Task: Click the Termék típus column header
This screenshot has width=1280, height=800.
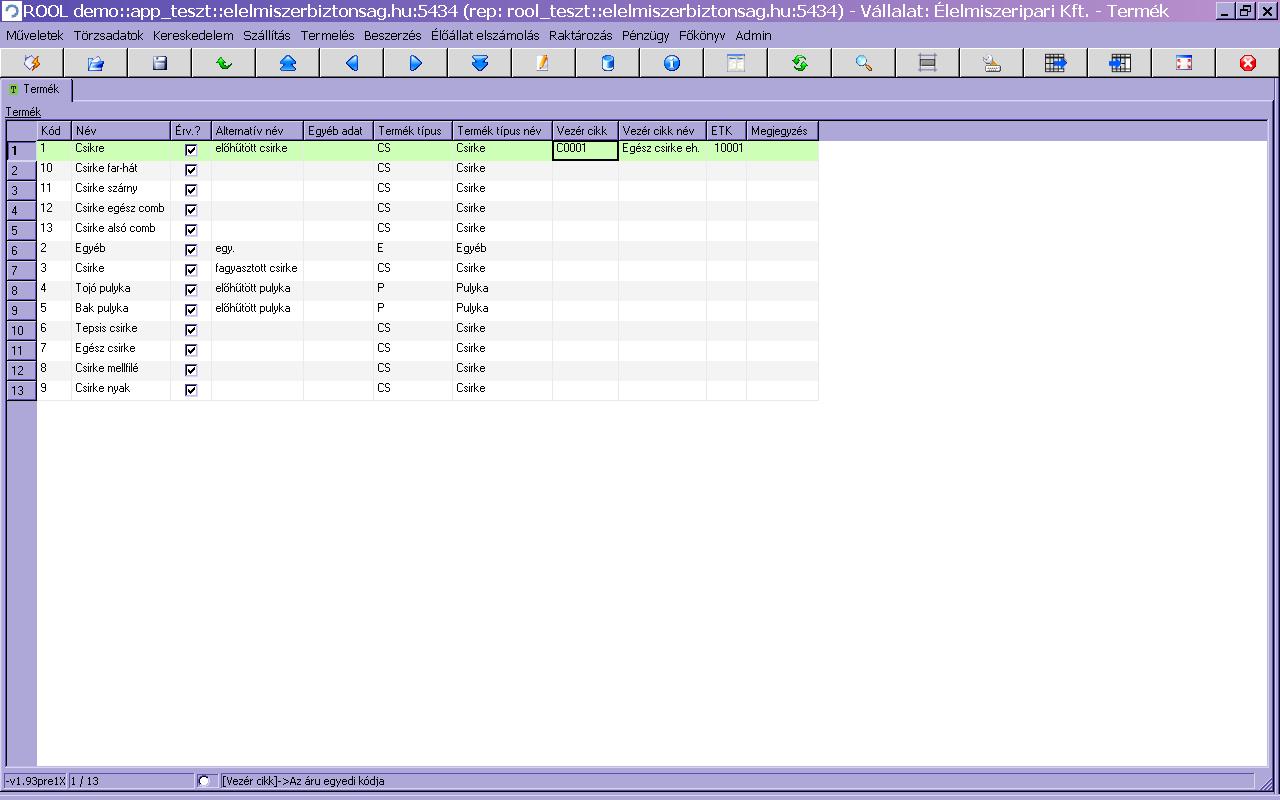Action: [x=412, y=131]
